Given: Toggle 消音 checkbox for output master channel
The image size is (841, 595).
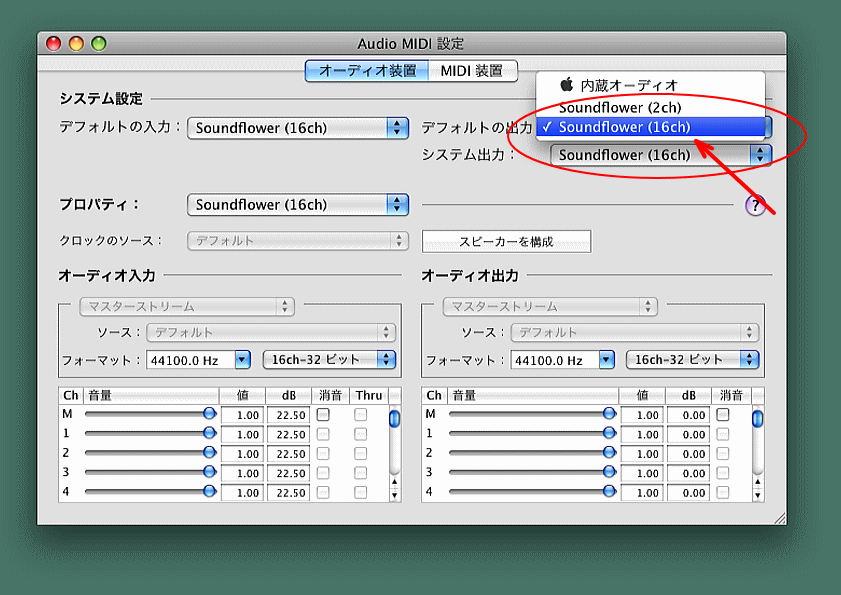Looking at the screenshot, I should coord(723,414).
